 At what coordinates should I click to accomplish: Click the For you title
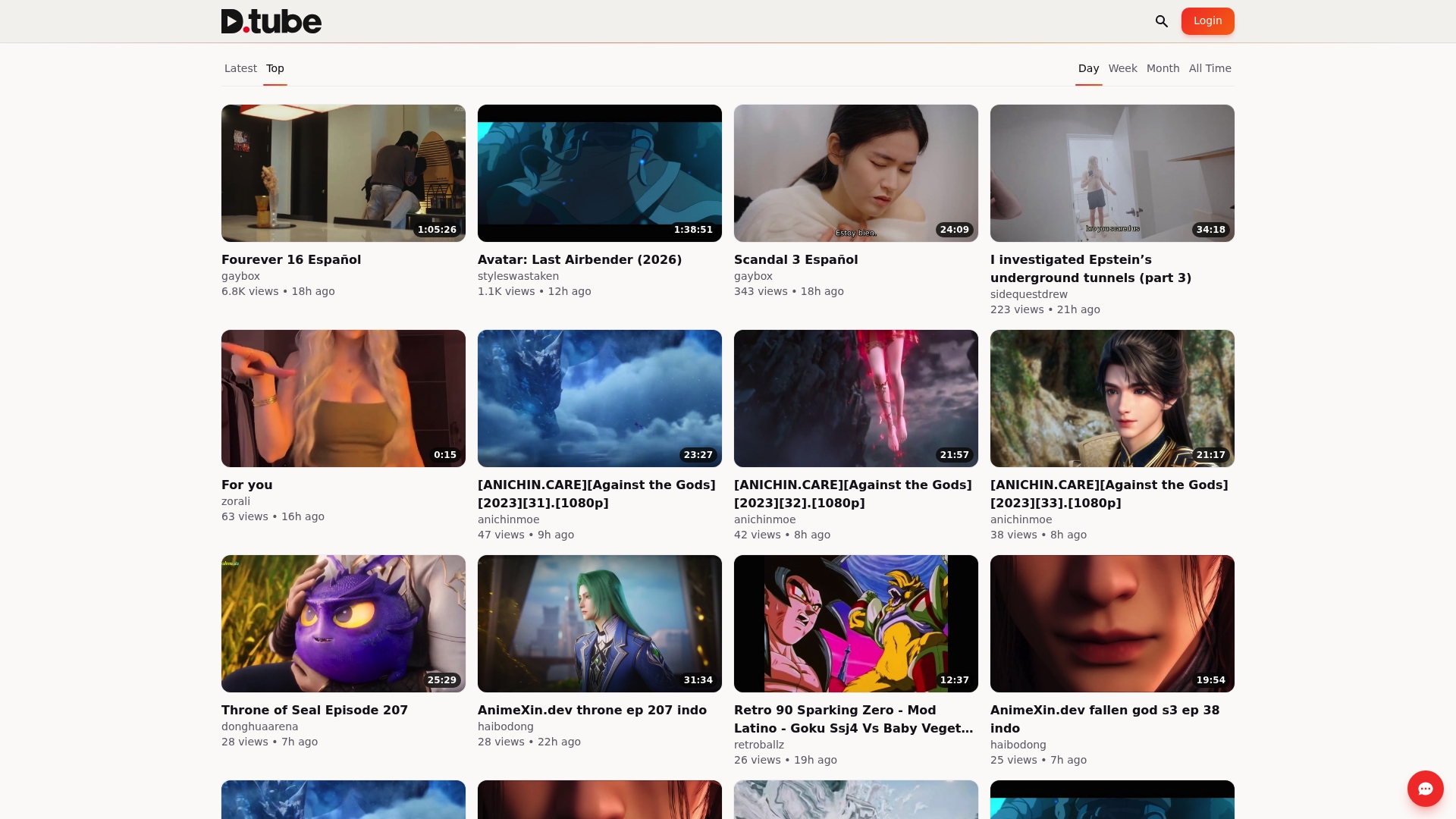[x=247, y=485]
